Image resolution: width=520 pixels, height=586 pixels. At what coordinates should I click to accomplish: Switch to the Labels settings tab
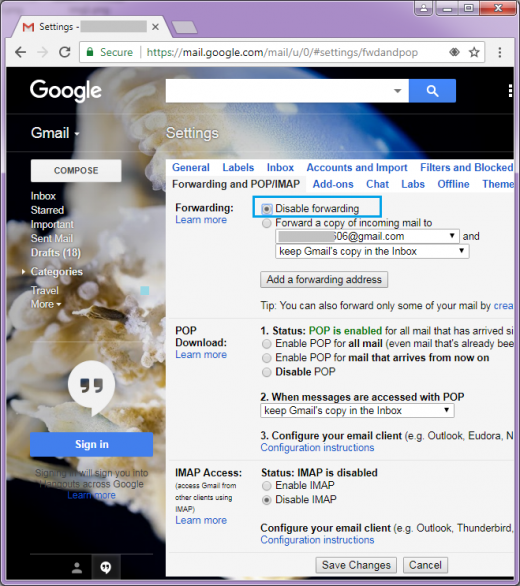pyautogui.click(x=238, y=167)
